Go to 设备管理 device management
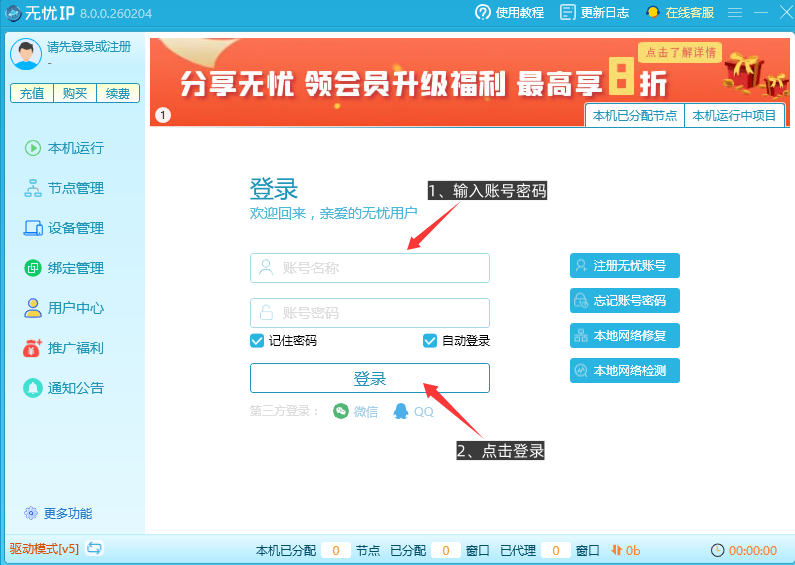This screenshot has width=795, height=565. 64,228
